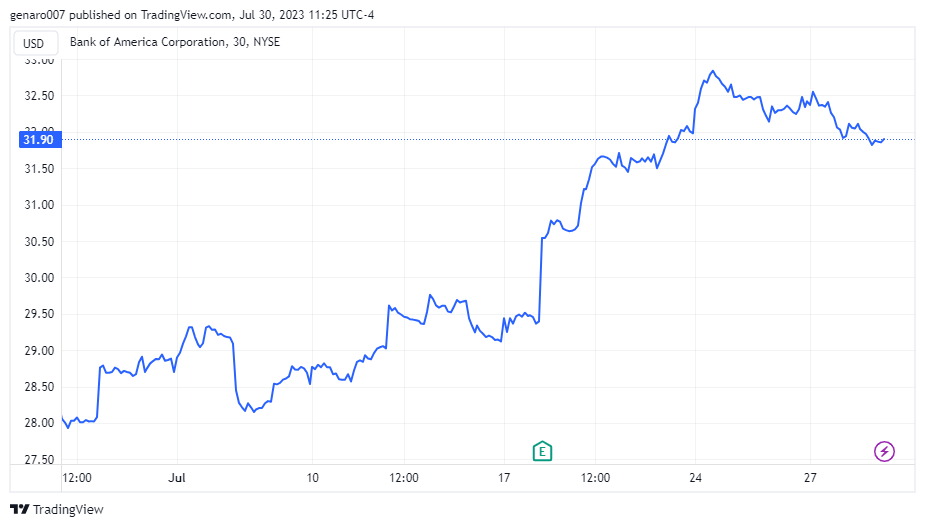This screenshot has height=527, width=925.
Task: Click the TradingView logo at bottom
Action: pos(57,509)
